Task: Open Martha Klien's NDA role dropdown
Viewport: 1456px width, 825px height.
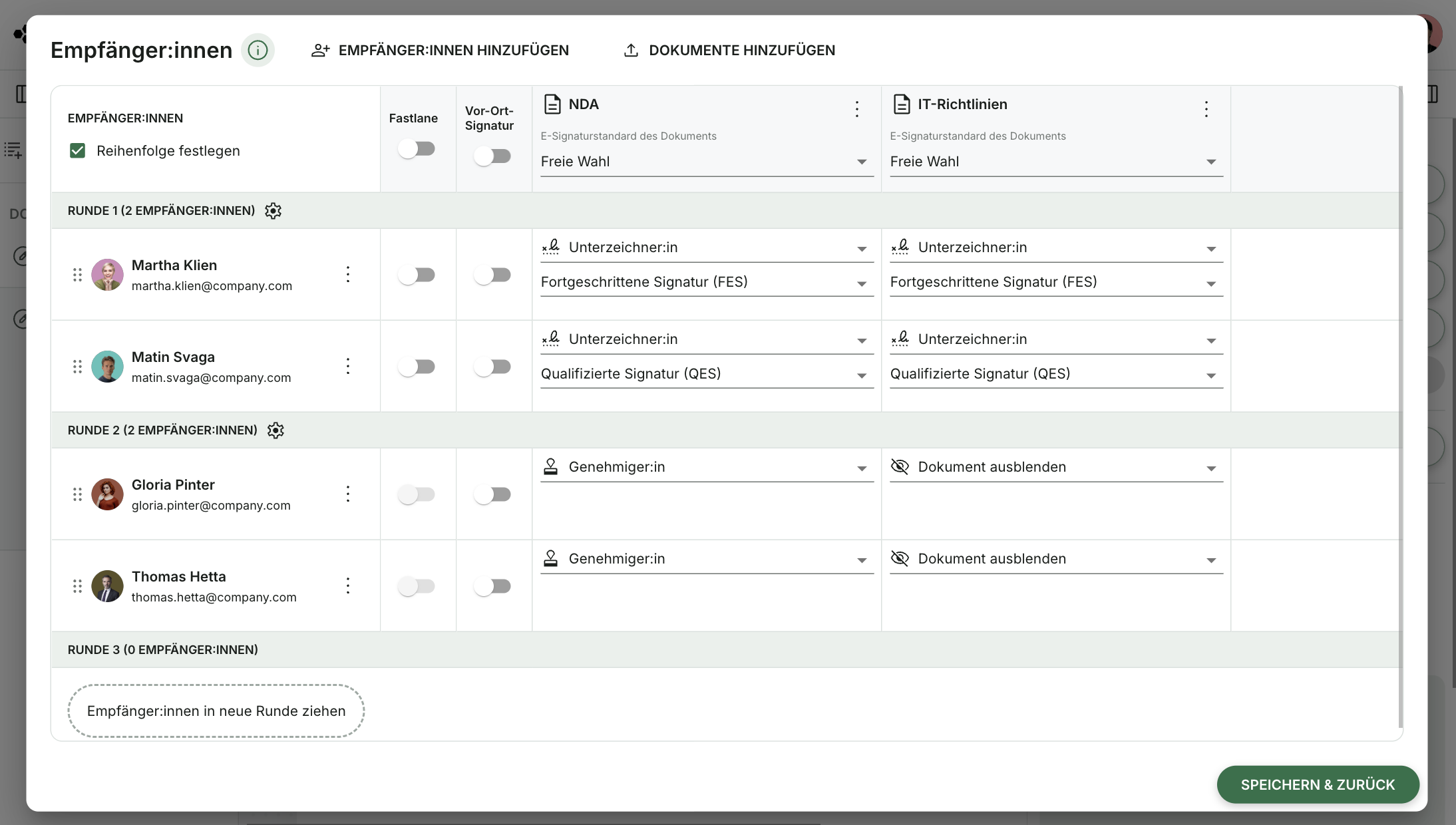Action: [x=707, y=247]
